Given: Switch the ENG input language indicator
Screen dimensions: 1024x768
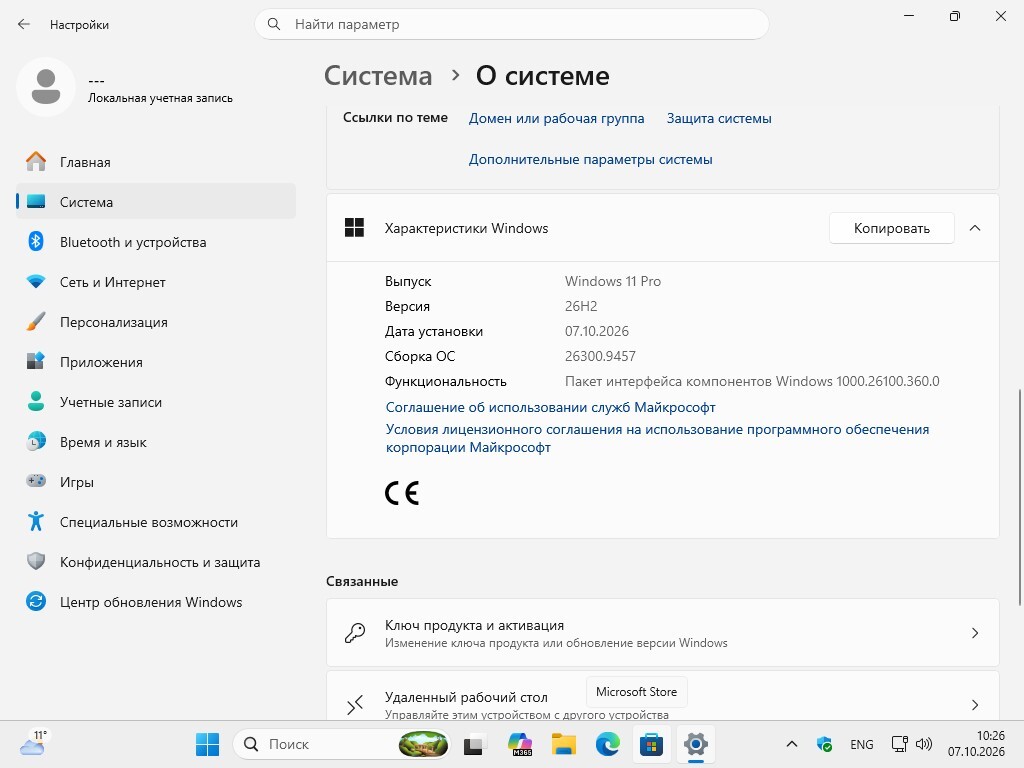Looking at the screenshot, I should (x=861, y=744).
